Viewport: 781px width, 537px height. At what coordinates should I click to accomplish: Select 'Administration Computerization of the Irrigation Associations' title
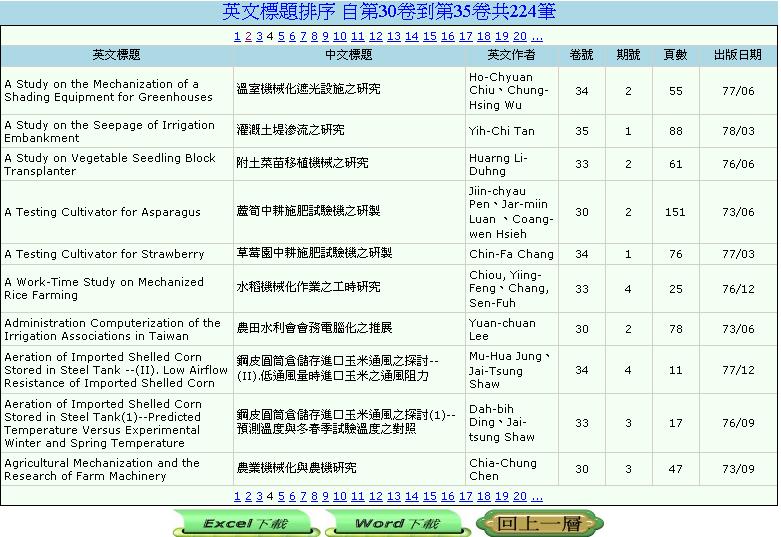(113, 329)
